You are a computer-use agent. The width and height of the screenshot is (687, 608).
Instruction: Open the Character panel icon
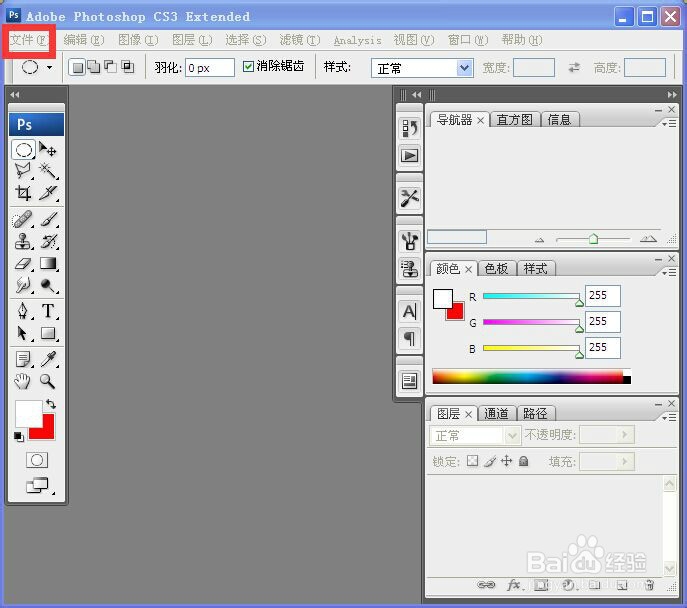coord(409,311)
